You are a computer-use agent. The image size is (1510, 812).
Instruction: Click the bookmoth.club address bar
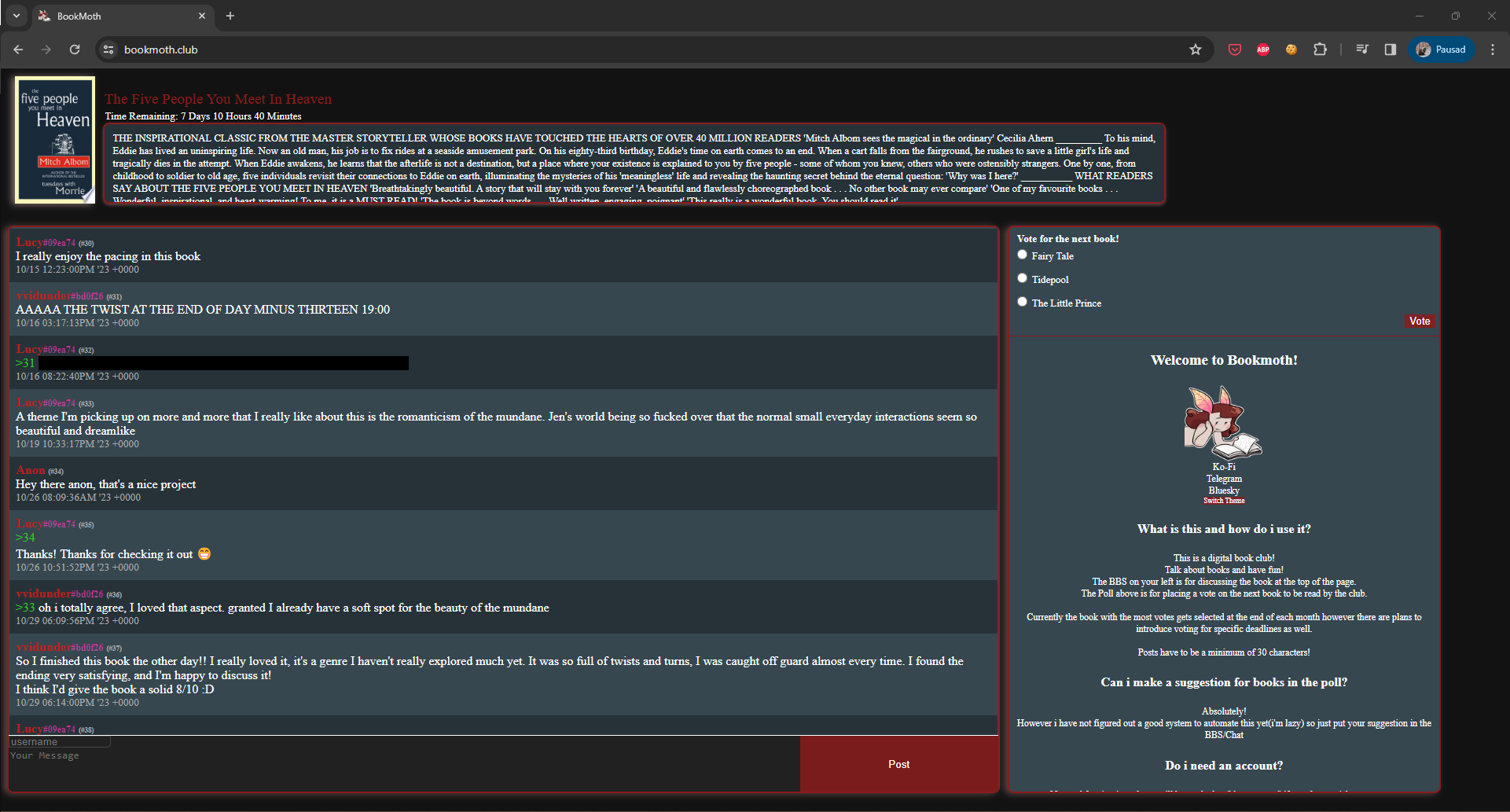coord(652,50)
